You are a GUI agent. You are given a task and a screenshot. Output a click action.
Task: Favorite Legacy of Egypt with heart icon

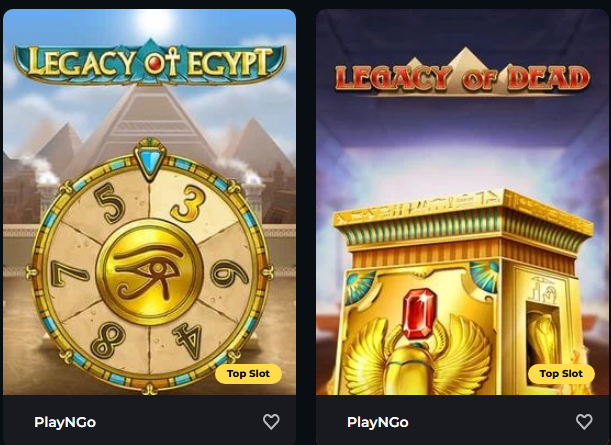coord(271,422)
